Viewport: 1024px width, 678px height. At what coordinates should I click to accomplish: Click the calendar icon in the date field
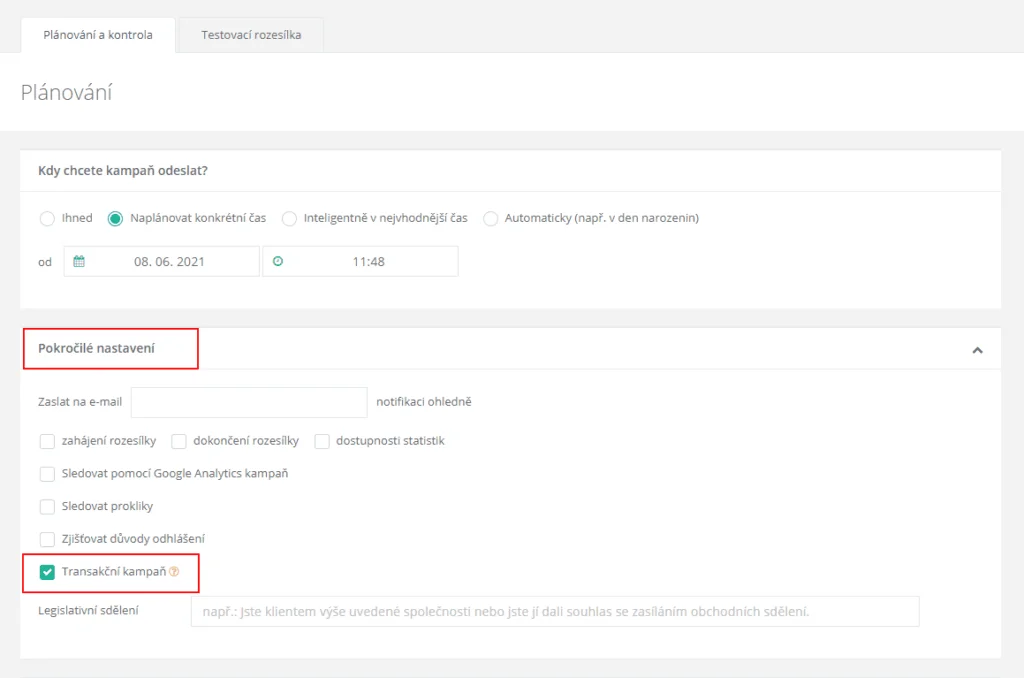tap(79, 261)
